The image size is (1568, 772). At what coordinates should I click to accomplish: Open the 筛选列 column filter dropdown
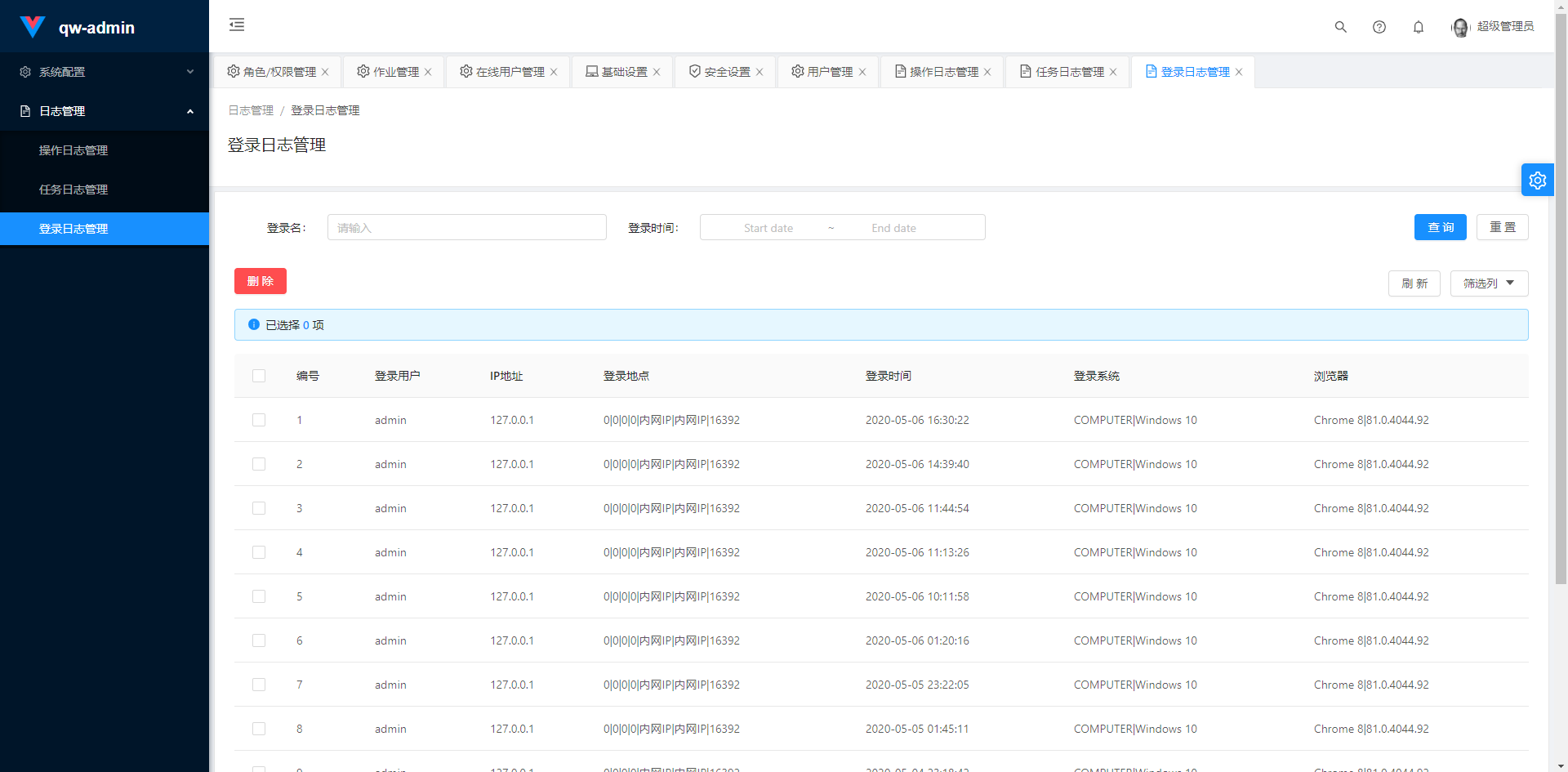pyautogui.click(x=1489, y=283)
